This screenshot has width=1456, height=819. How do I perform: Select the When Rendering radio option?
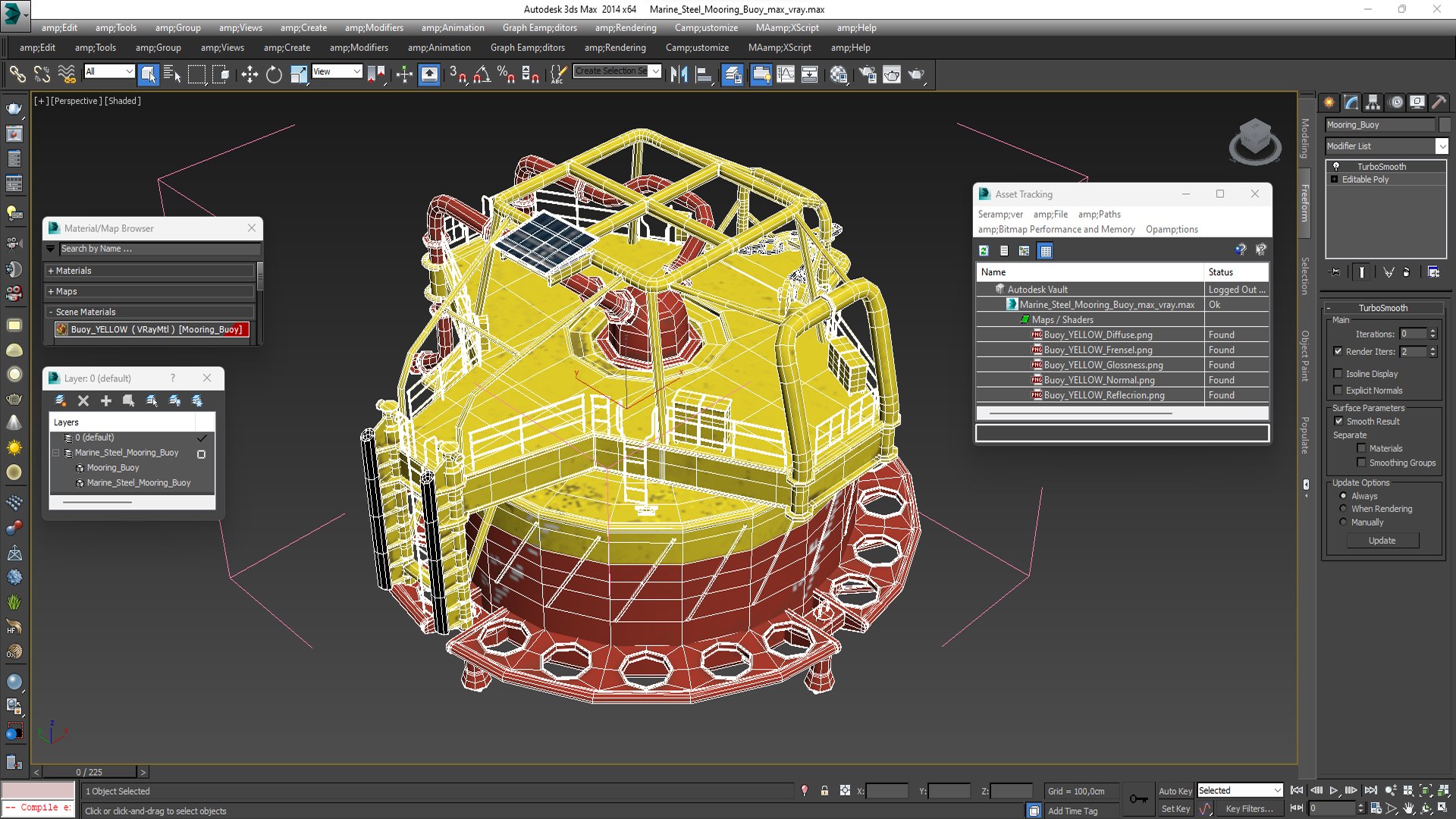[1343, 509]
